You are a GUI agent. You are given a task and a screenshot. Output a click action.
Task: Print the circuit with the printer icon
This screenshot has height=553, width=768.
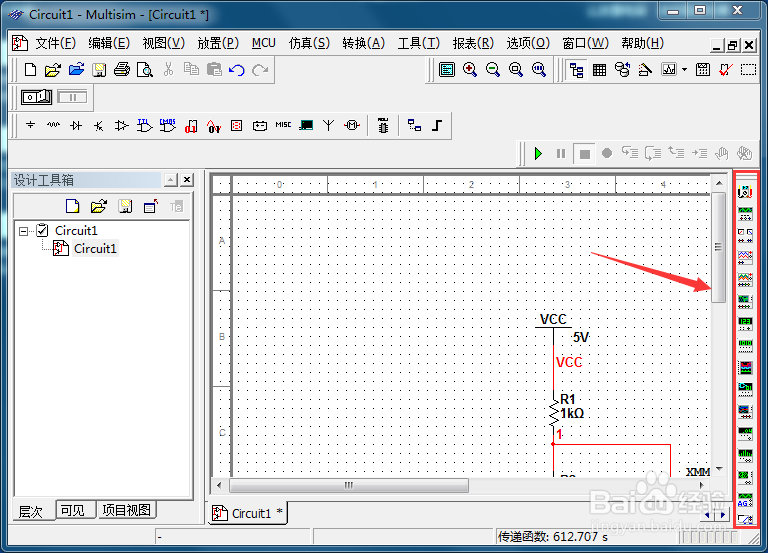pyautogui.click(x=121, y=70)
